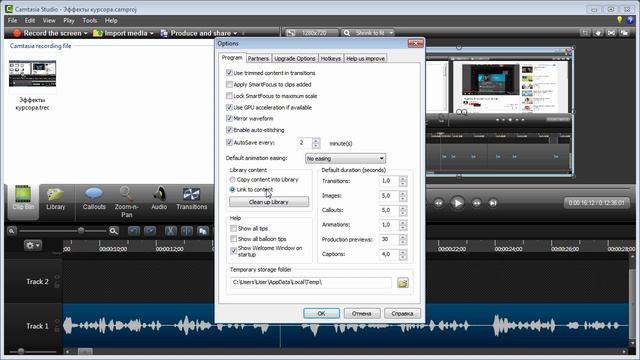Image resolution: width=640 pixels, height=360 pixels.
Task: Select Copy content into Library radio
Action: pos(232,180)
